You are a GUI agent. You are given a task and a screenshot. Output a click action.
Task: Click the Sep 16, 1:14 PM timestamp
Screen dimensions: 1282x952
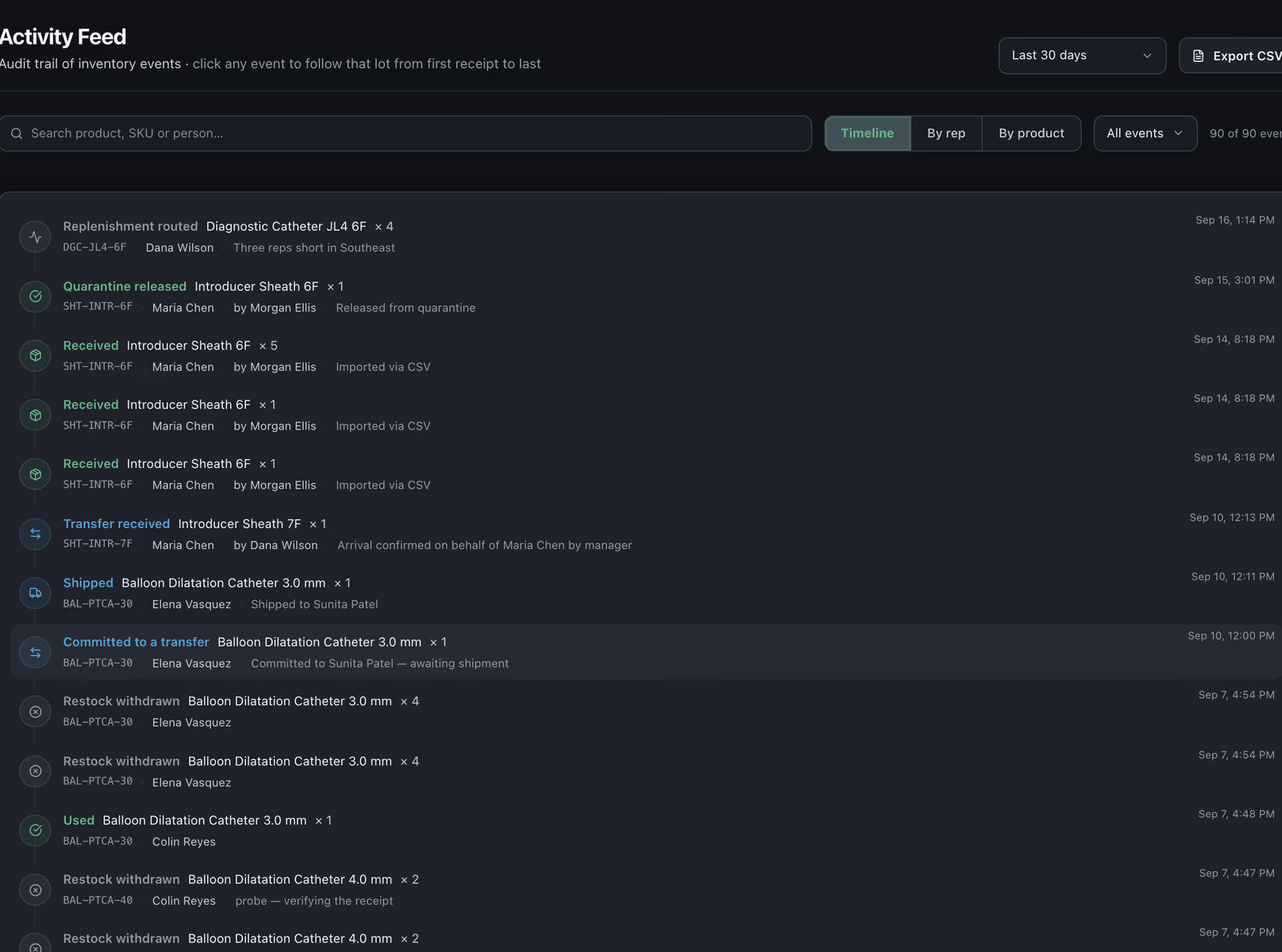pyautogui.click(x=1235, y=220)
